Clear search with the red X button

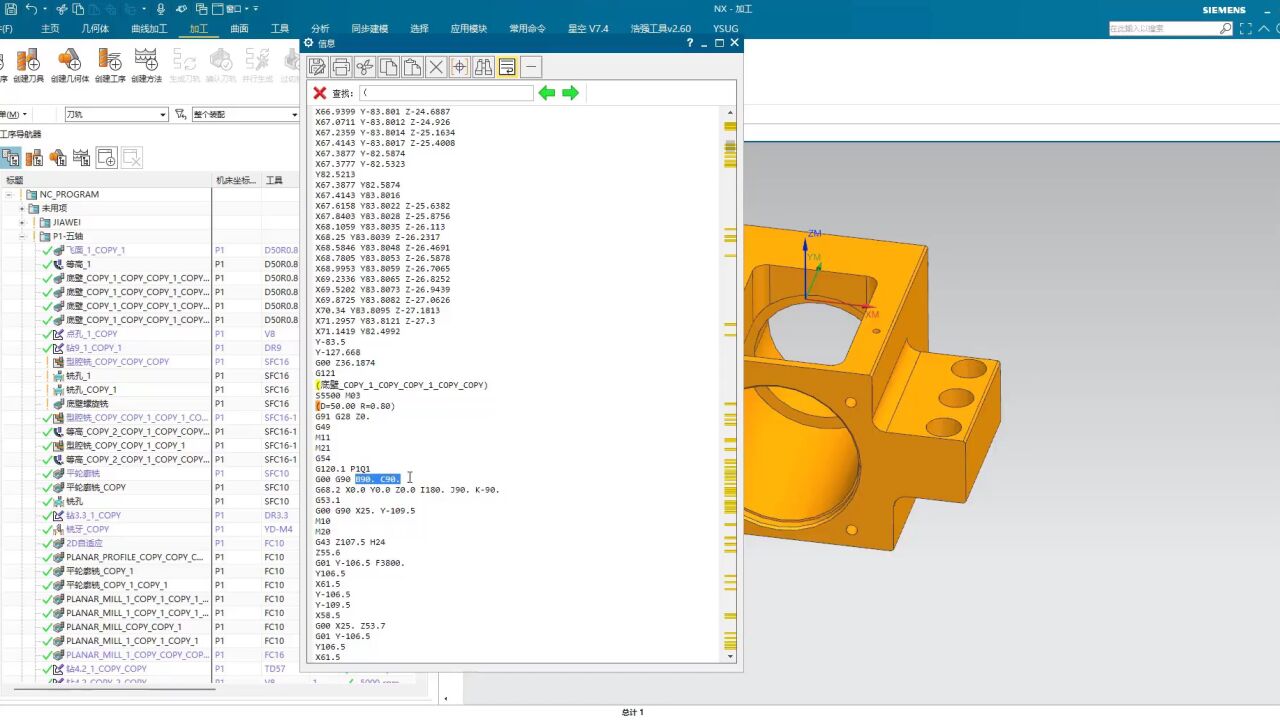click(x=320, y=93)
